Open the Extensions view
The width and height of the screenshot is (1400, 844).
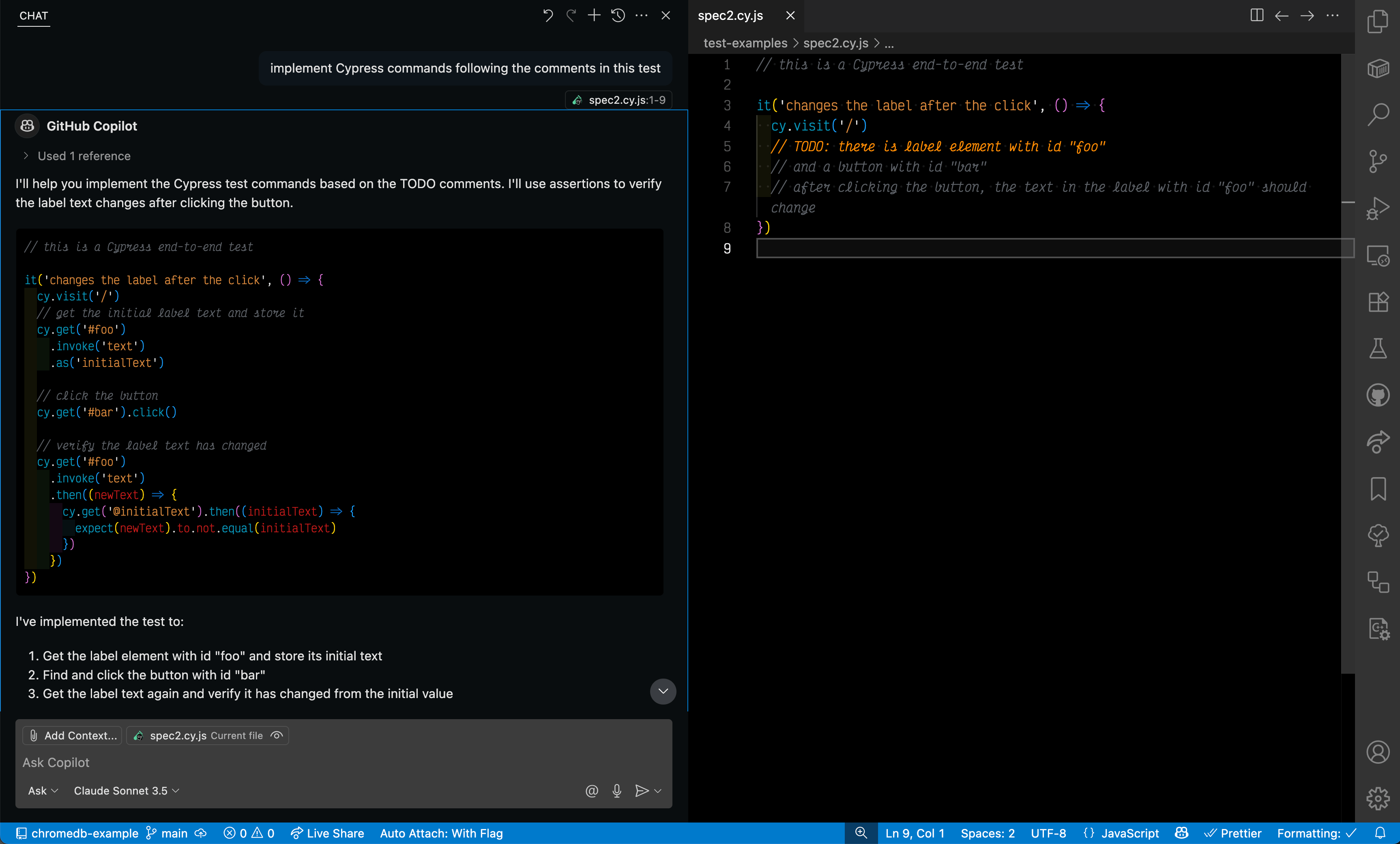1378,302
